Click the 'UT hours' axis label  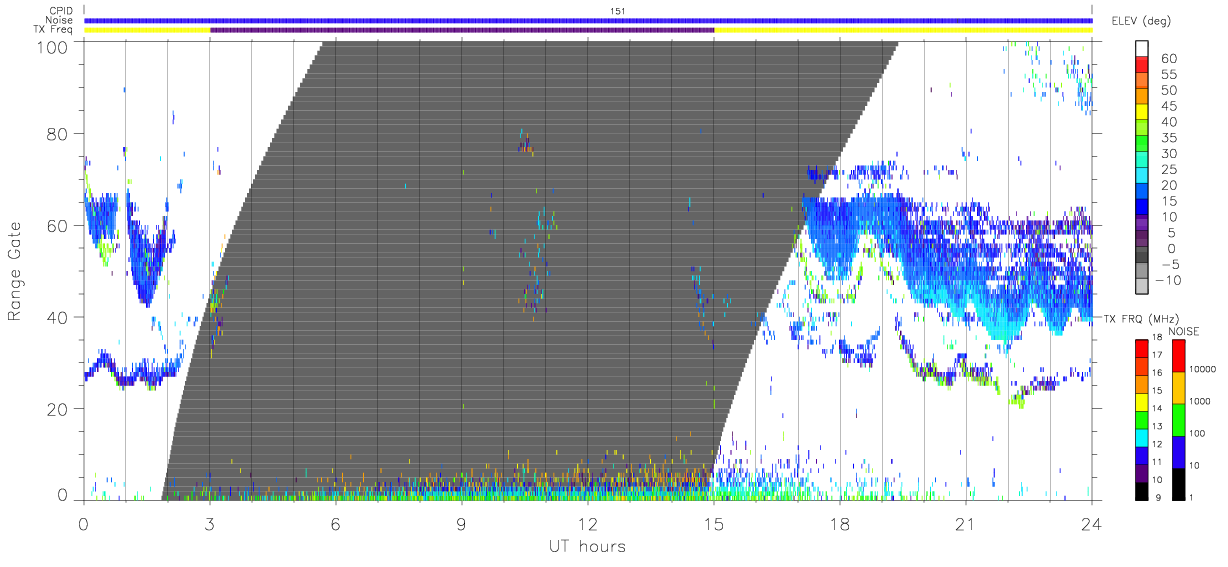click(587, 546)
